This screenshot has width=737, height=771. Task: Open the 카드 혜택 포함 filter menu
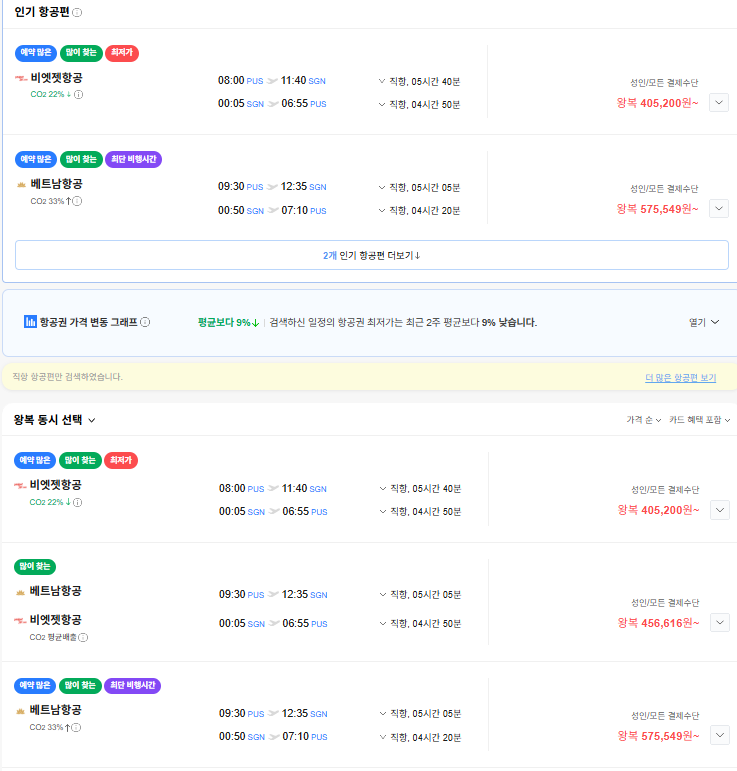(x=699, y=420)
